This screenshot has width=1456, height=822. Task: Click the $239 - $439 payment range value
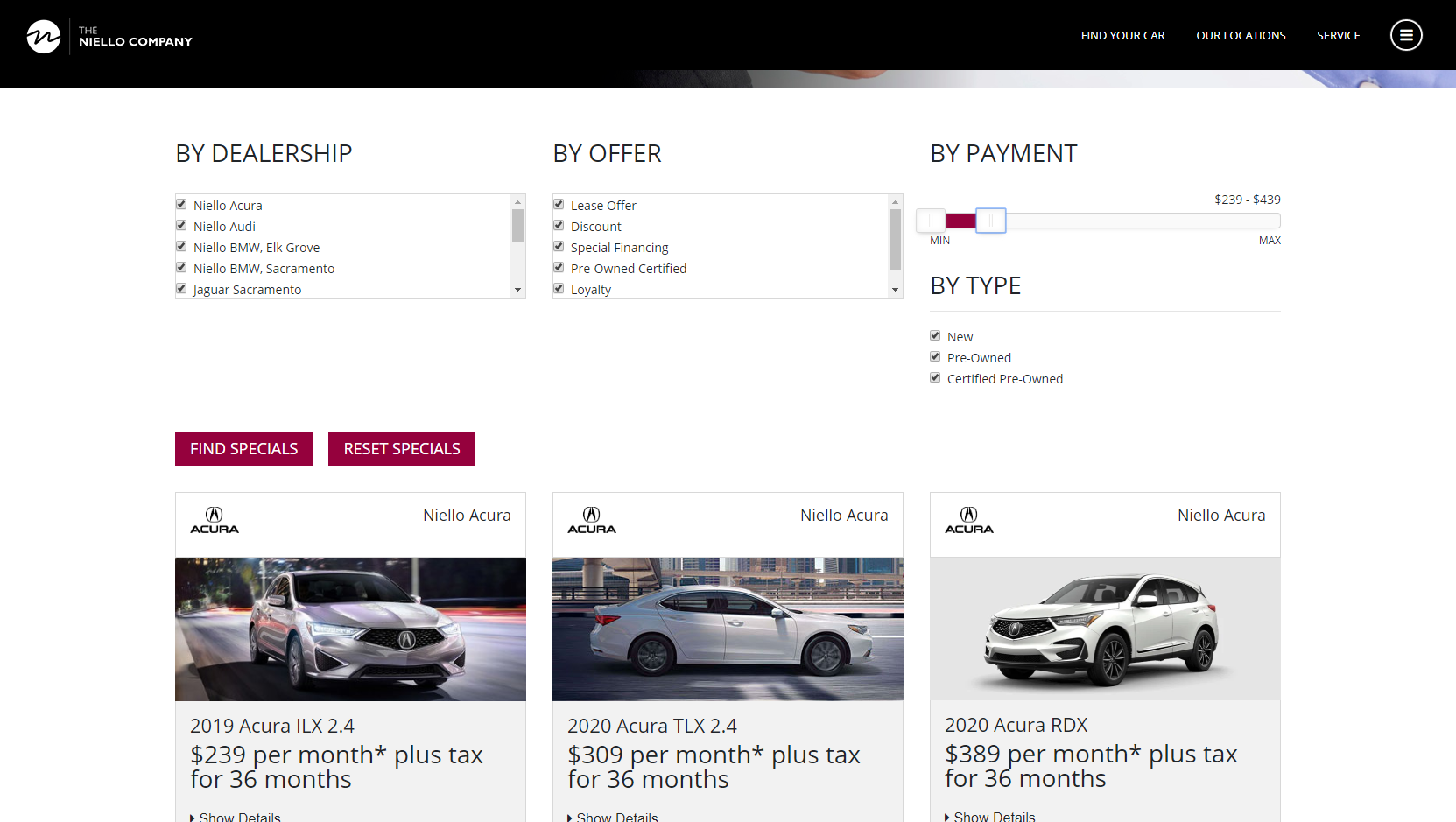(1247, 200)
